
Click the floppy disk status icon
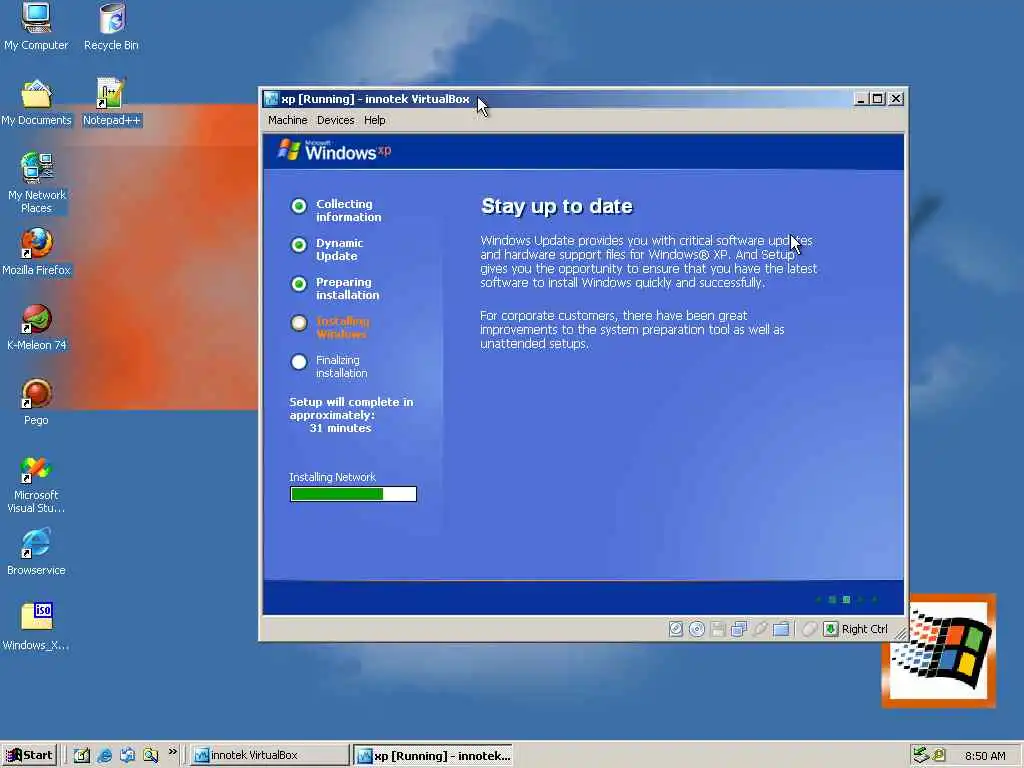718,629
